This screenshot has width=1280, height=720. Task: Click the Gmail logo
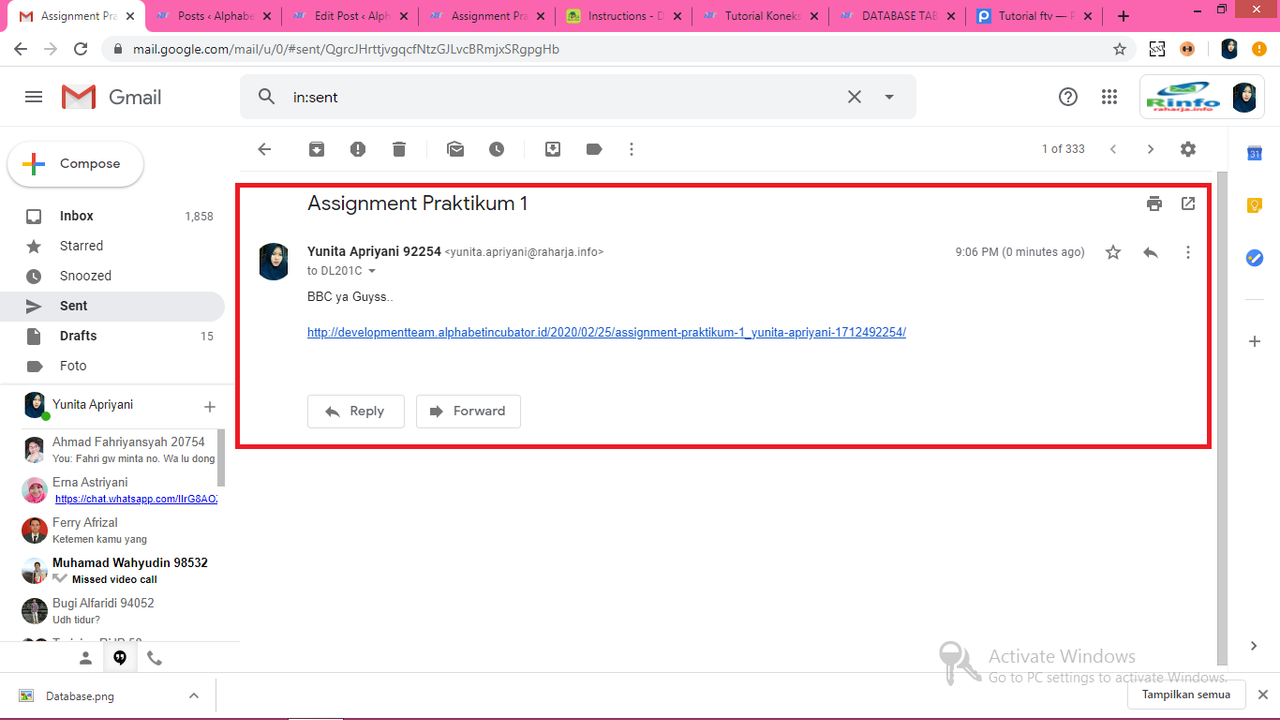click(x=112, y=97)
